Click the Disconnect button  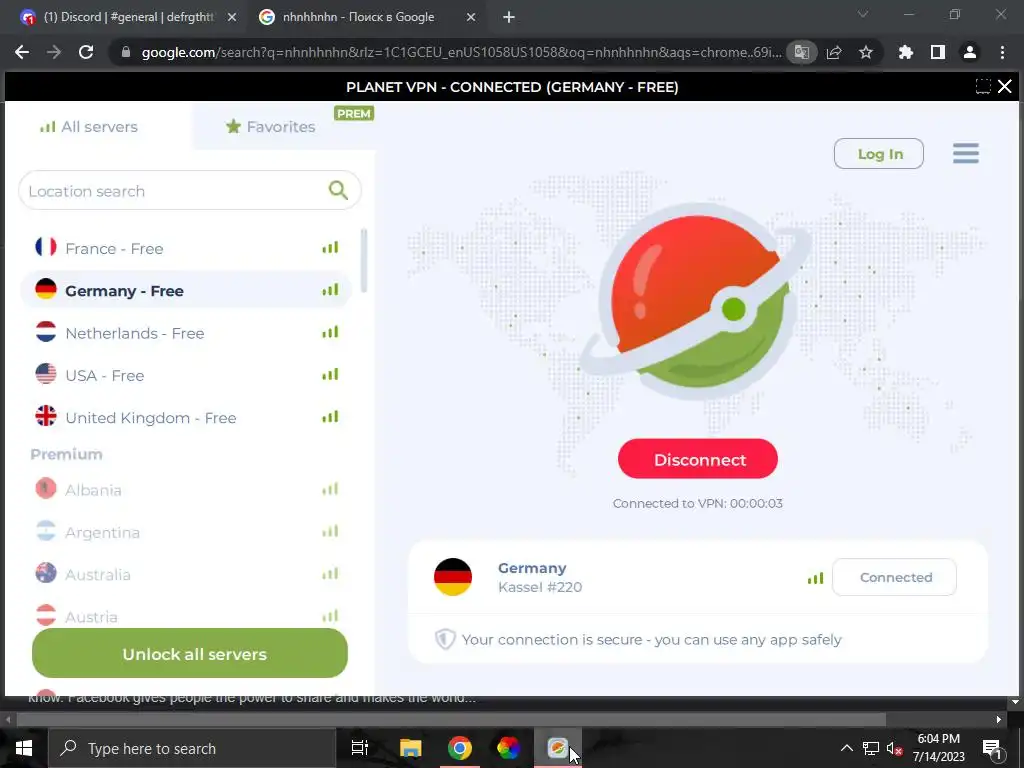697,459
